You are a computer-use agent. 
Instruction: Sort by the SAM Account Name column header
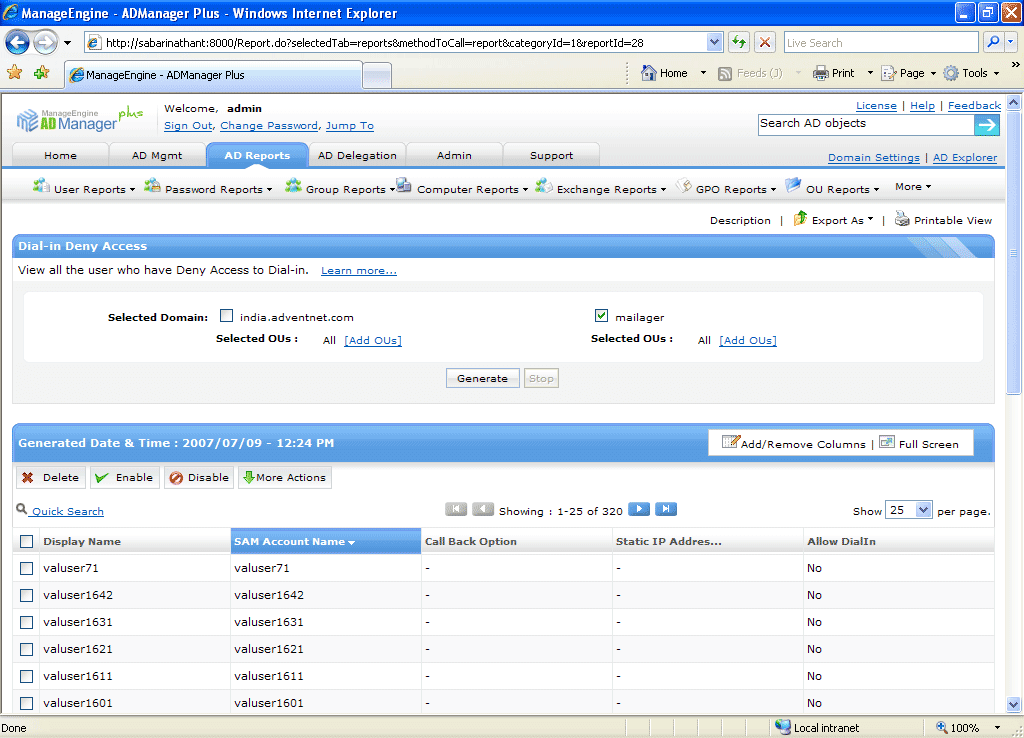pos(326,541)
